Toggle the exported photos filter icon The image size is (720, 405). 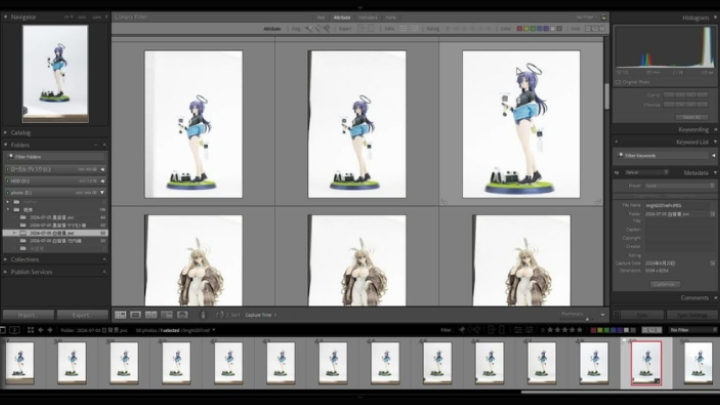pyautogui.click(x=360, y=28)
